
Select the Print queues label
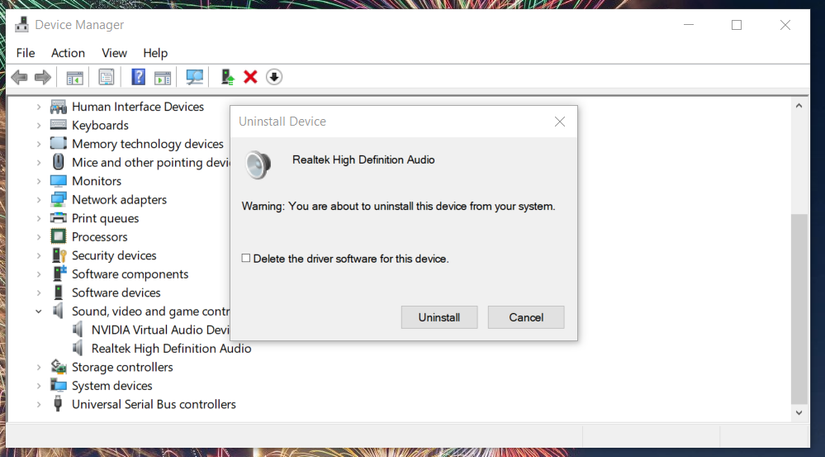(x=105, y=218)
